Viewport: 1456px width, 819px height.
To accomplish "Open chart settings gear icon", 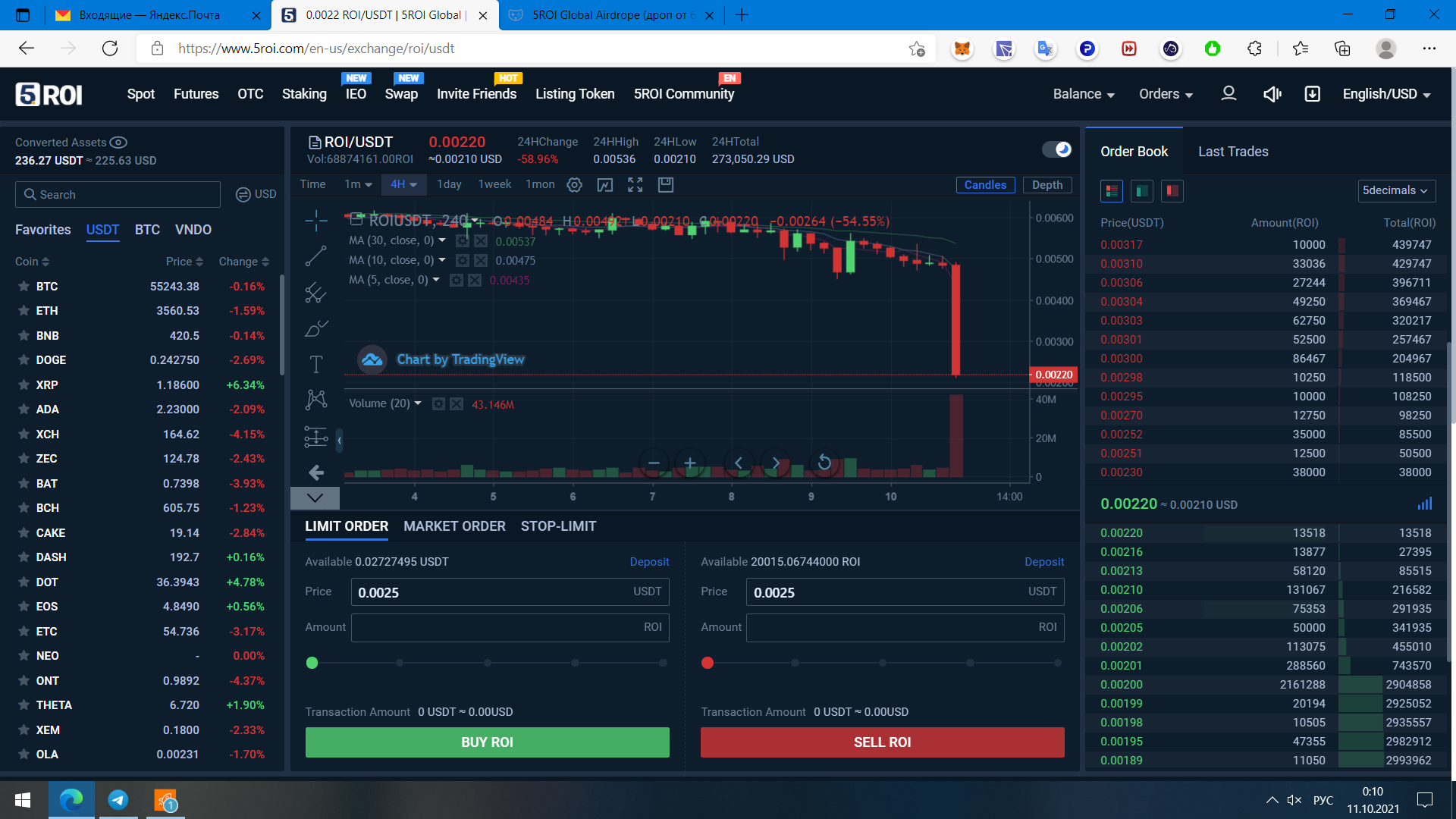I will point(575,184).
